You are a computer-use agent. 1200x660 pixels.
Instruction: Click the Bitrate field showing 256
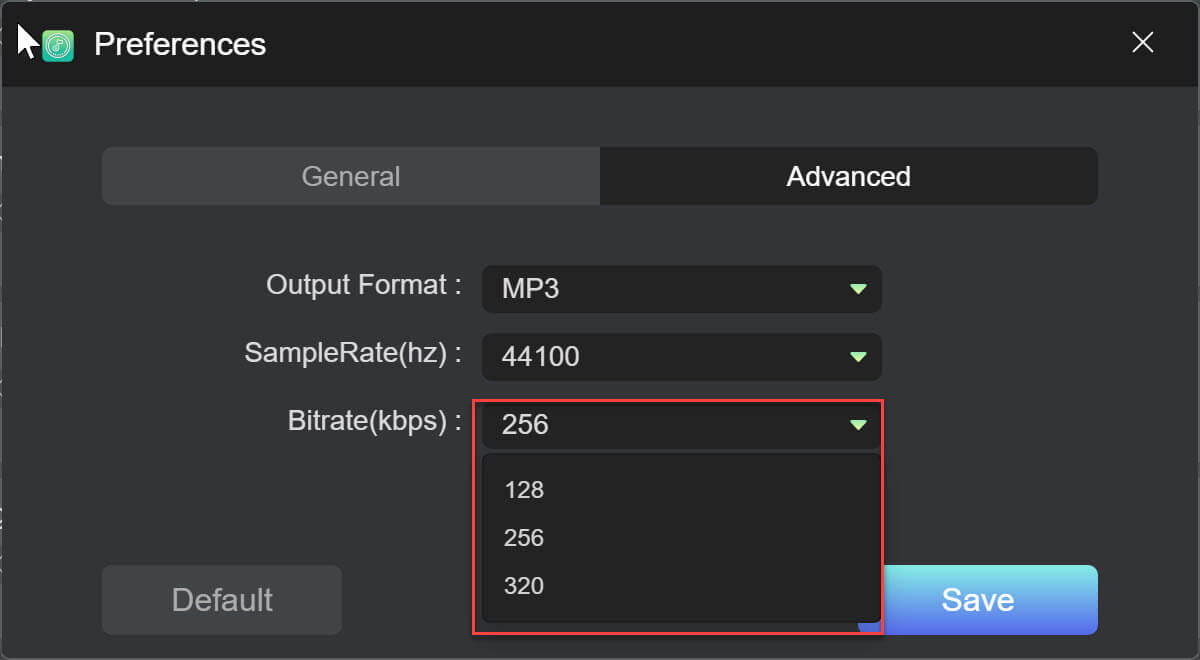(x=660, y=425)
